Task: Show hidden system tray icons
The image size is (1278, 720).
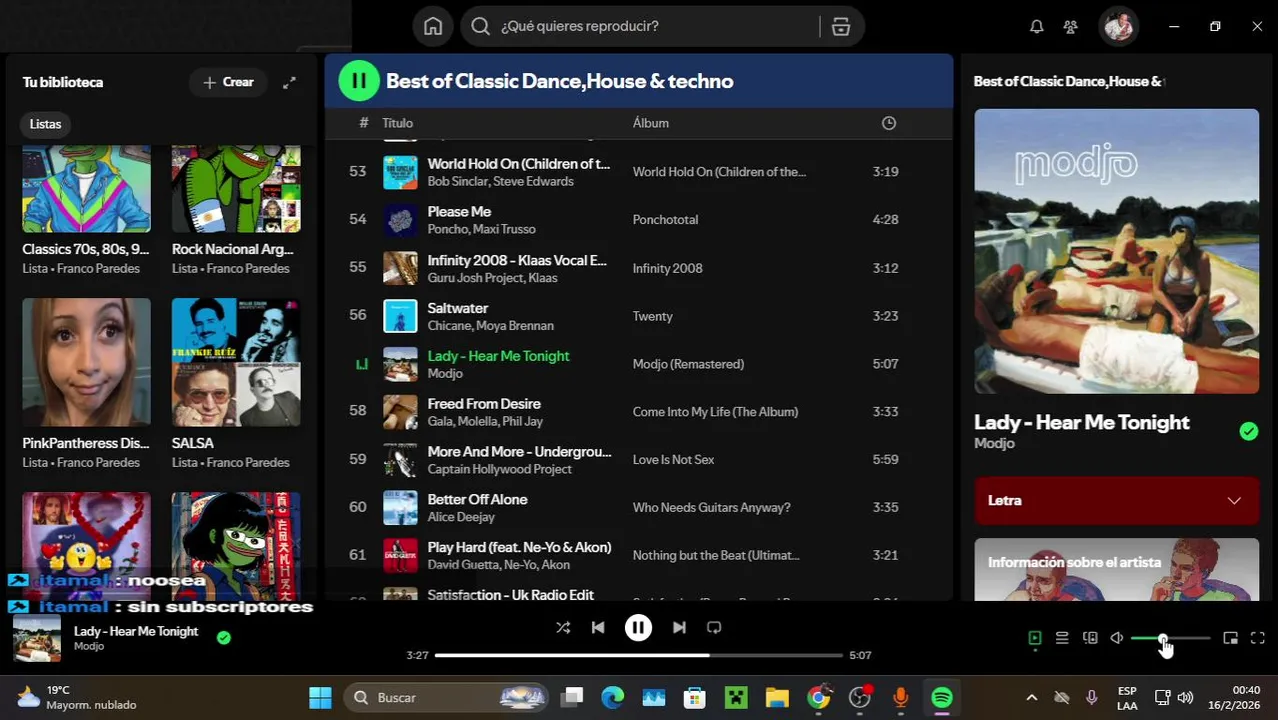Action: coord(1032,698)
